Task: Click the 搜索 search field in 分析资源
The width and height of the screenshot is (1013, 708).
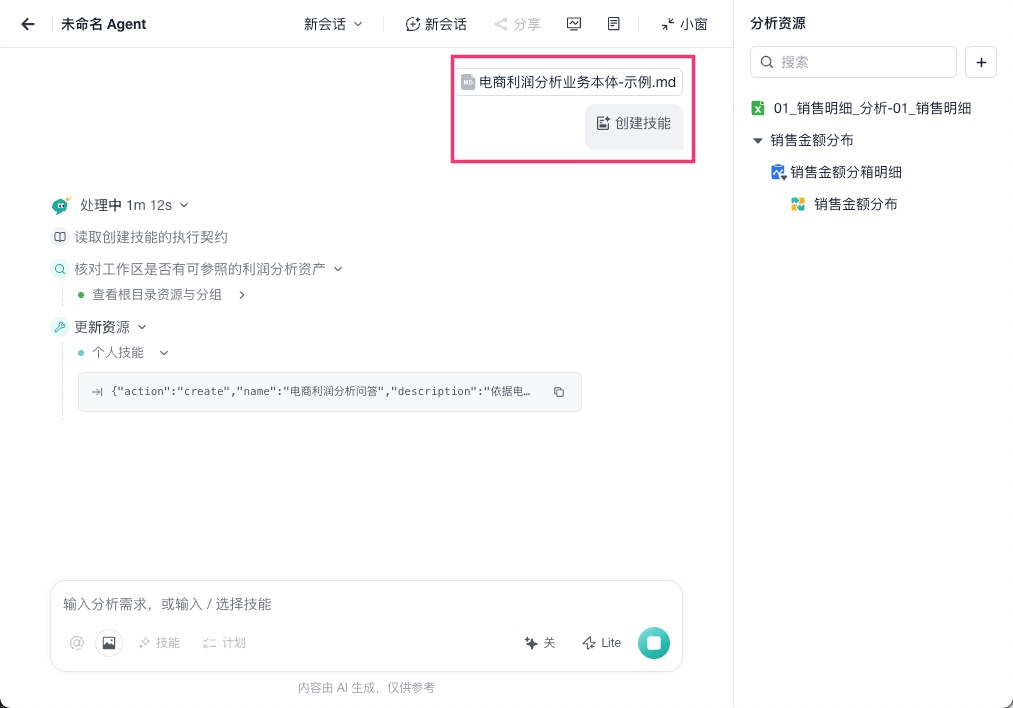Action: coord(853,62)
